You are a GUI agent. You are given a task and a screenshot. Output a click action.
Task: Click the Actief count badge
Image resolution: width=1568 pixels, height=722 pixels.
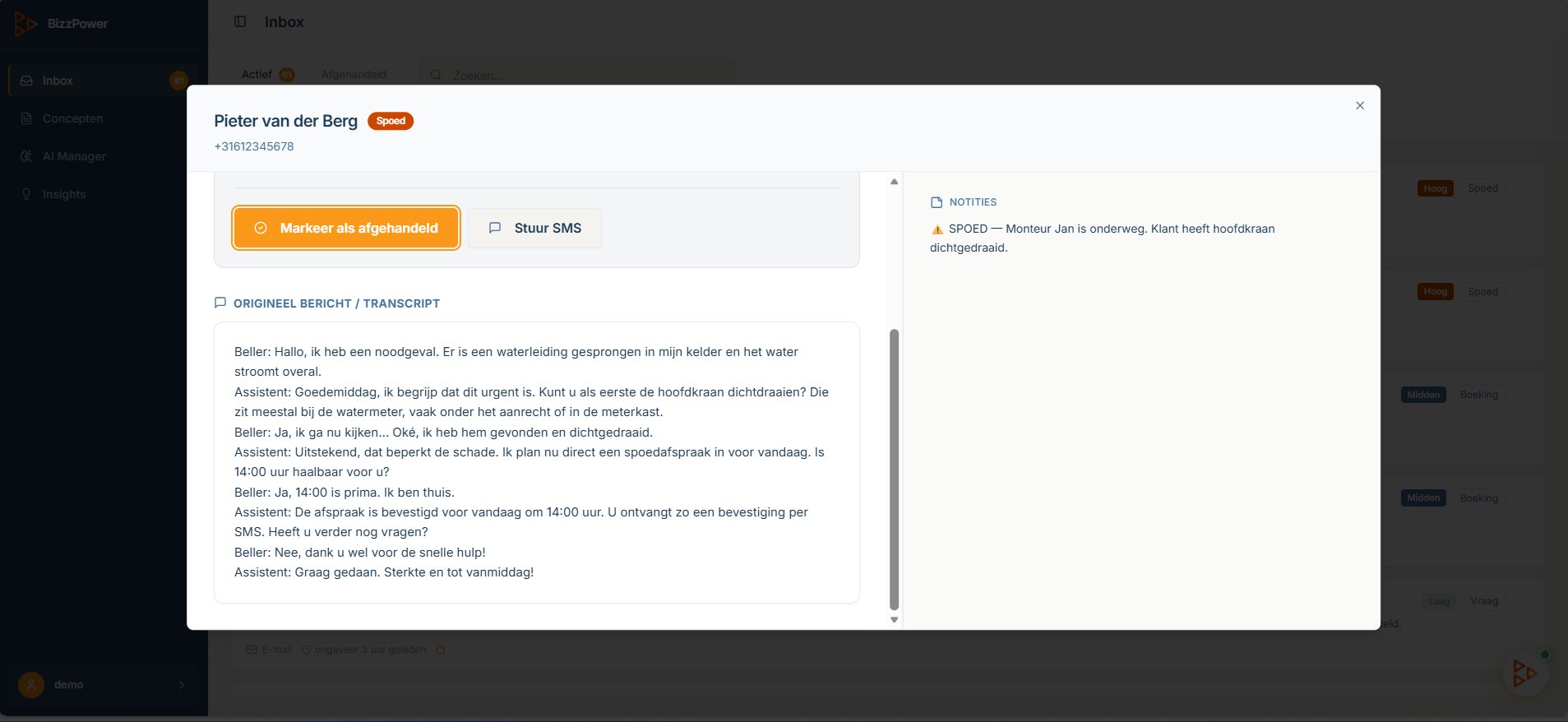(x=287, y=74)
